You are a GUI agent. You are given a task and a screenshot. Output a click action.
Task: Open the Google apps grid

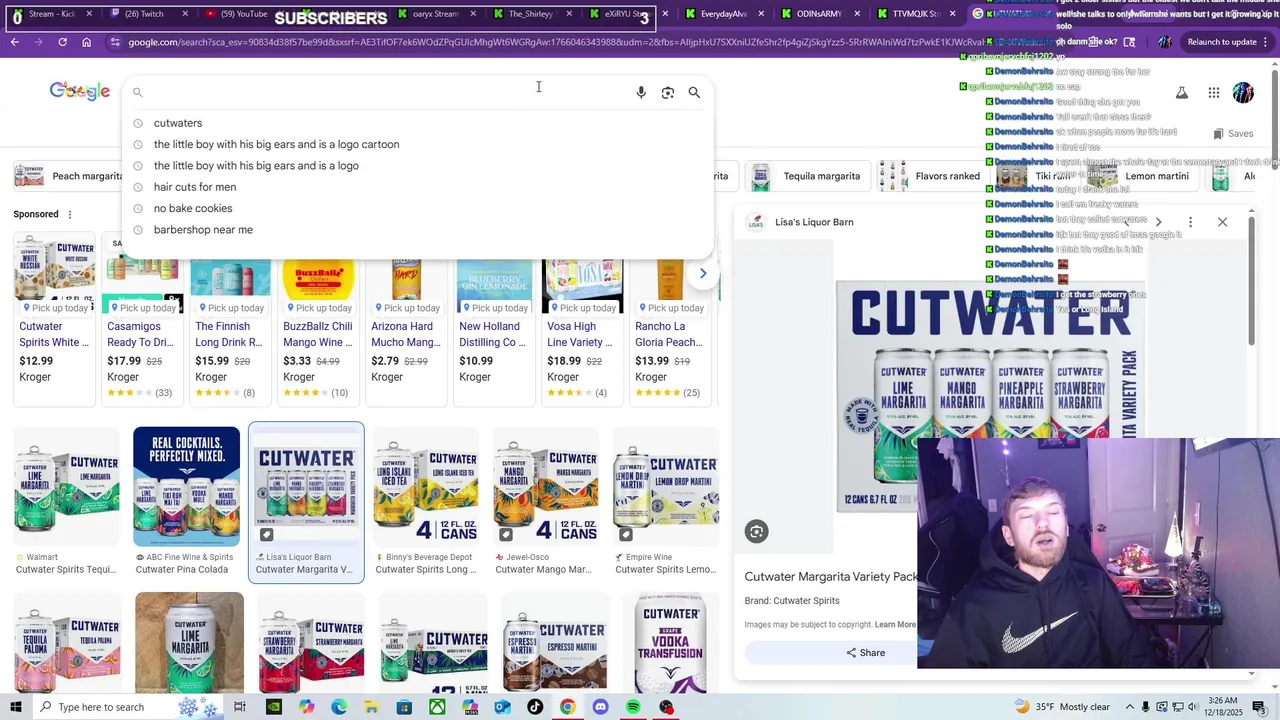1213,93
